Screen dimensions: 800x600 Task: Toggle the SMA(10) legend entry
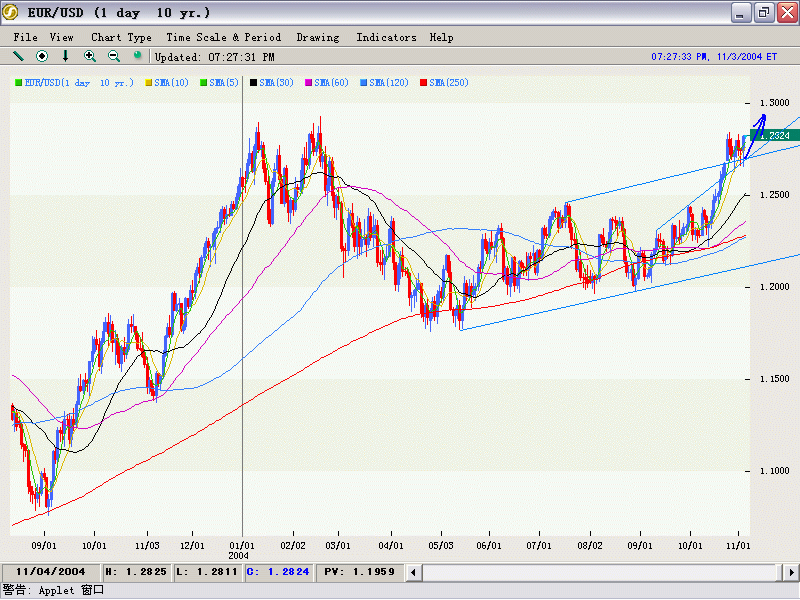[x=172, y=82]
